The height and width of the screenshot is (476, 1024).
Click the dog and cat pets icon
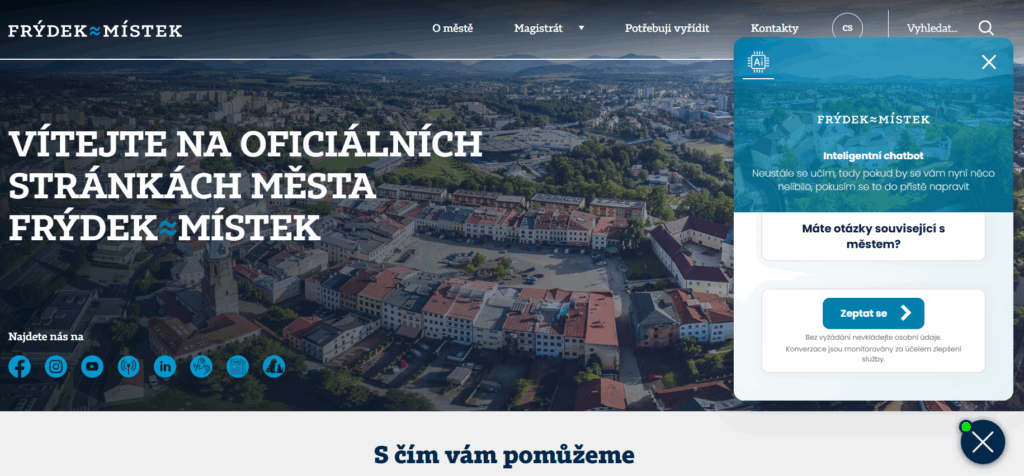(273, 367)
